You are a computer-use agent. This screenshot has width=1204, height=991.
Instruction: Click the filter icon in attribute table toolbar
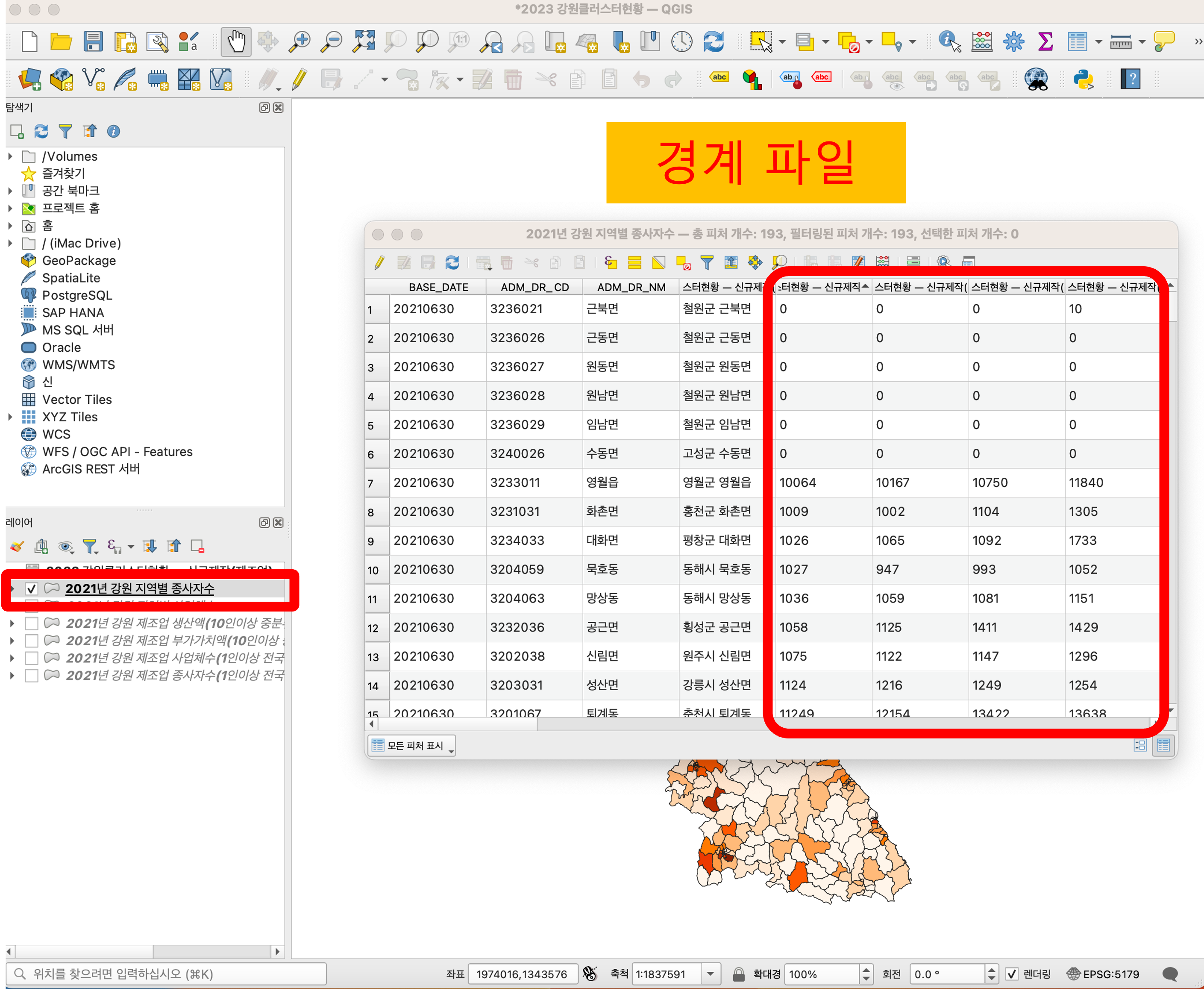707,262
